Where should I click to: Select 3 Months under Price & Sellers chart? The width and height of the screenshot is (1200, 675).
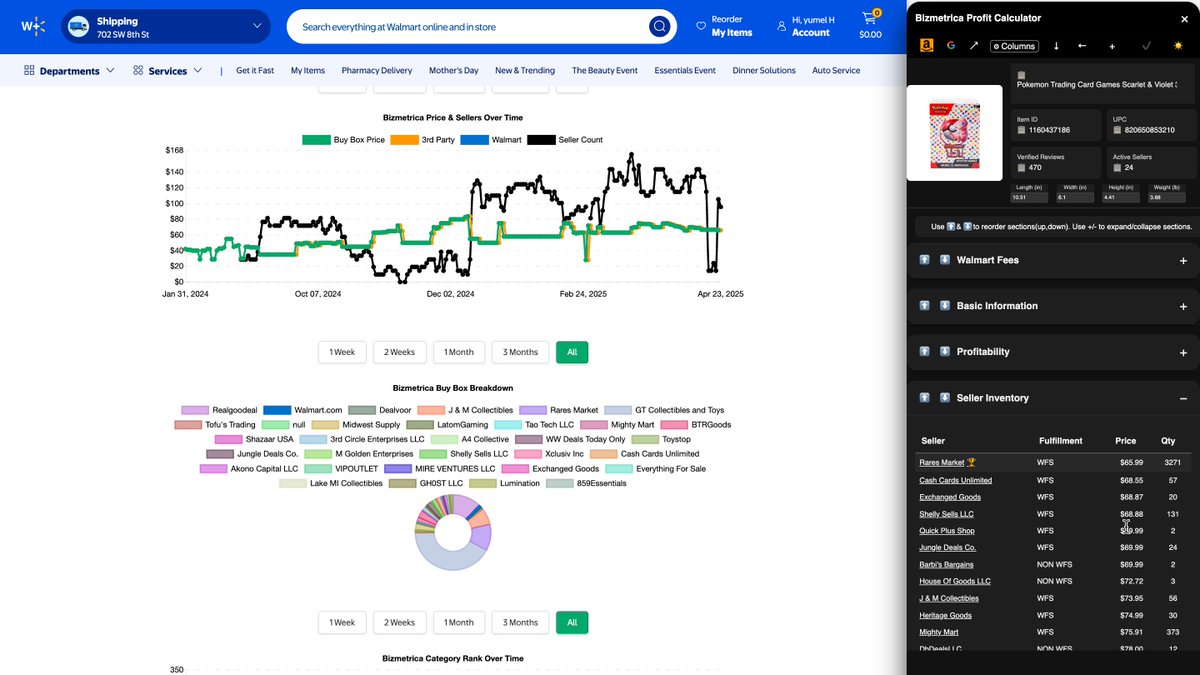520,352
